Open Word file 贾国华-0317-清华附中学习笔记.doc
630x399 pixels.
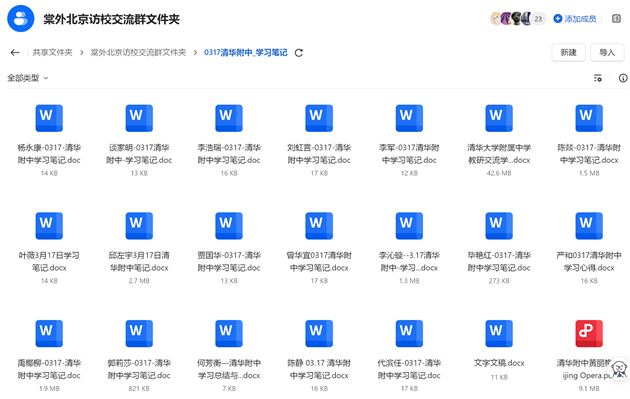coord(229,226)
